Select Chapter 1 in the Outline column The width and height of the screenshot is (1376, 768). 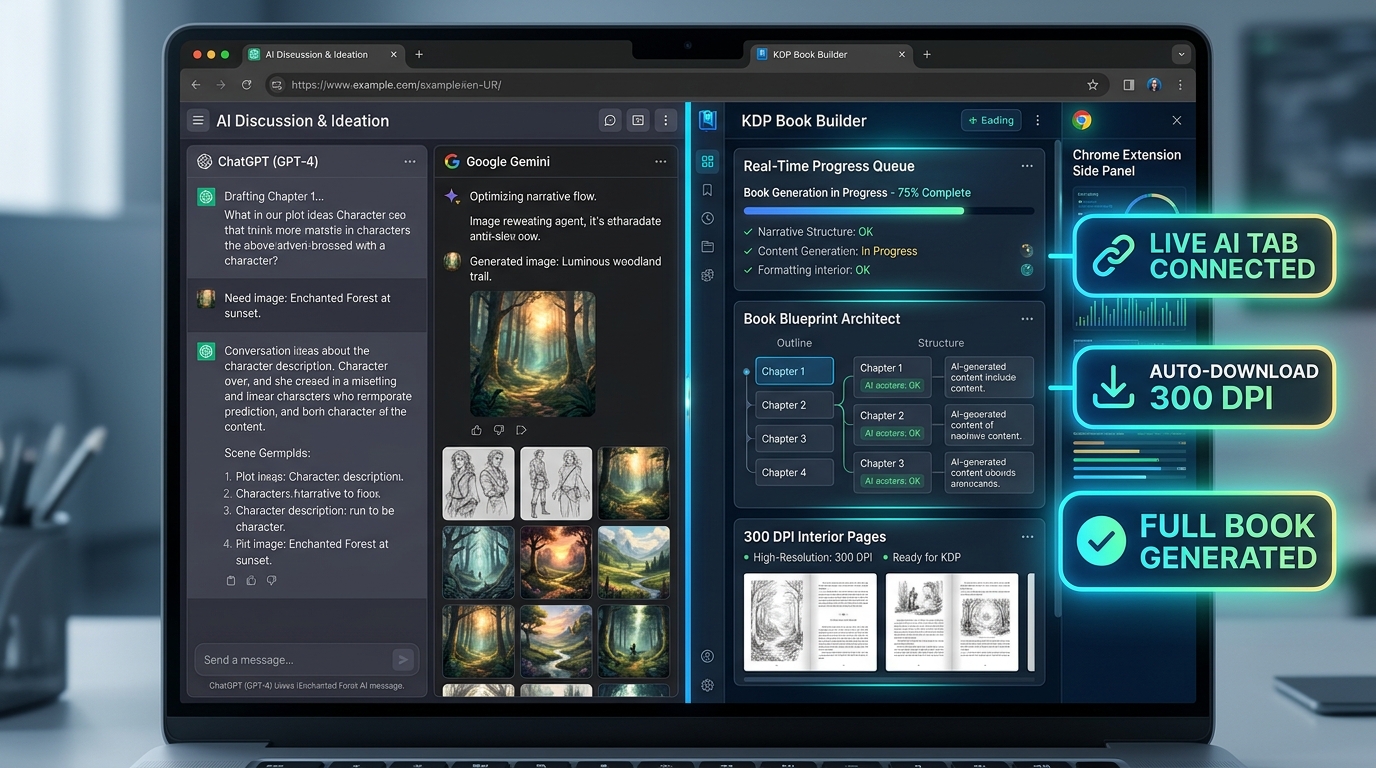coord(794,371)
